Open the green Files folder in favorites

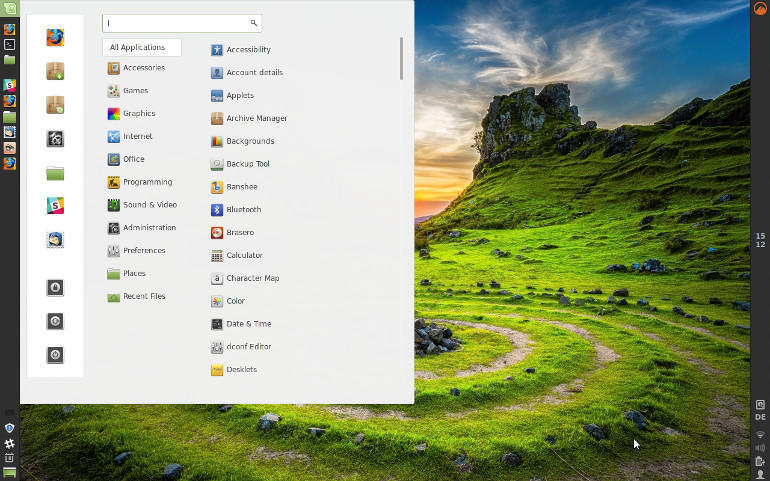[x=55, y=173]
